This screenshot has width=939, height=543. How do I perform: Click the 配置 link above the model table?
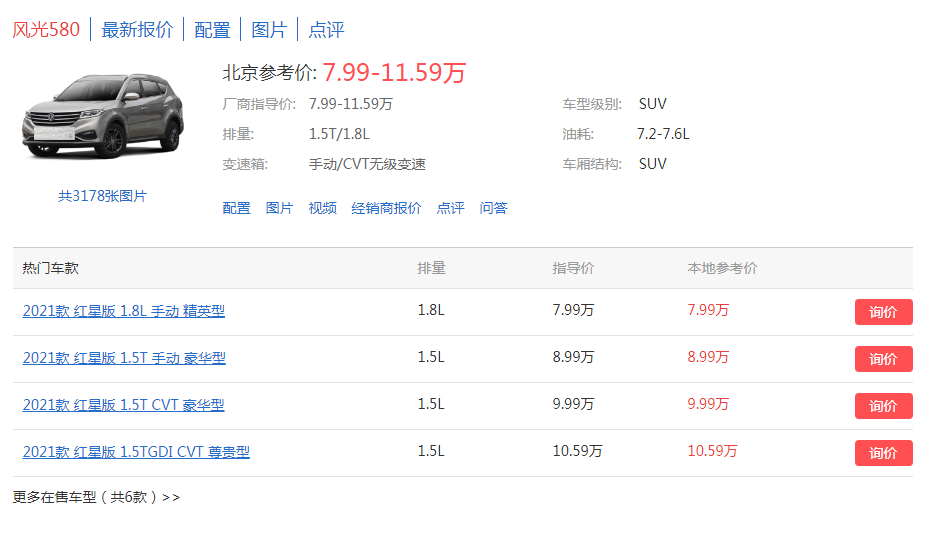tap(237, 208)
